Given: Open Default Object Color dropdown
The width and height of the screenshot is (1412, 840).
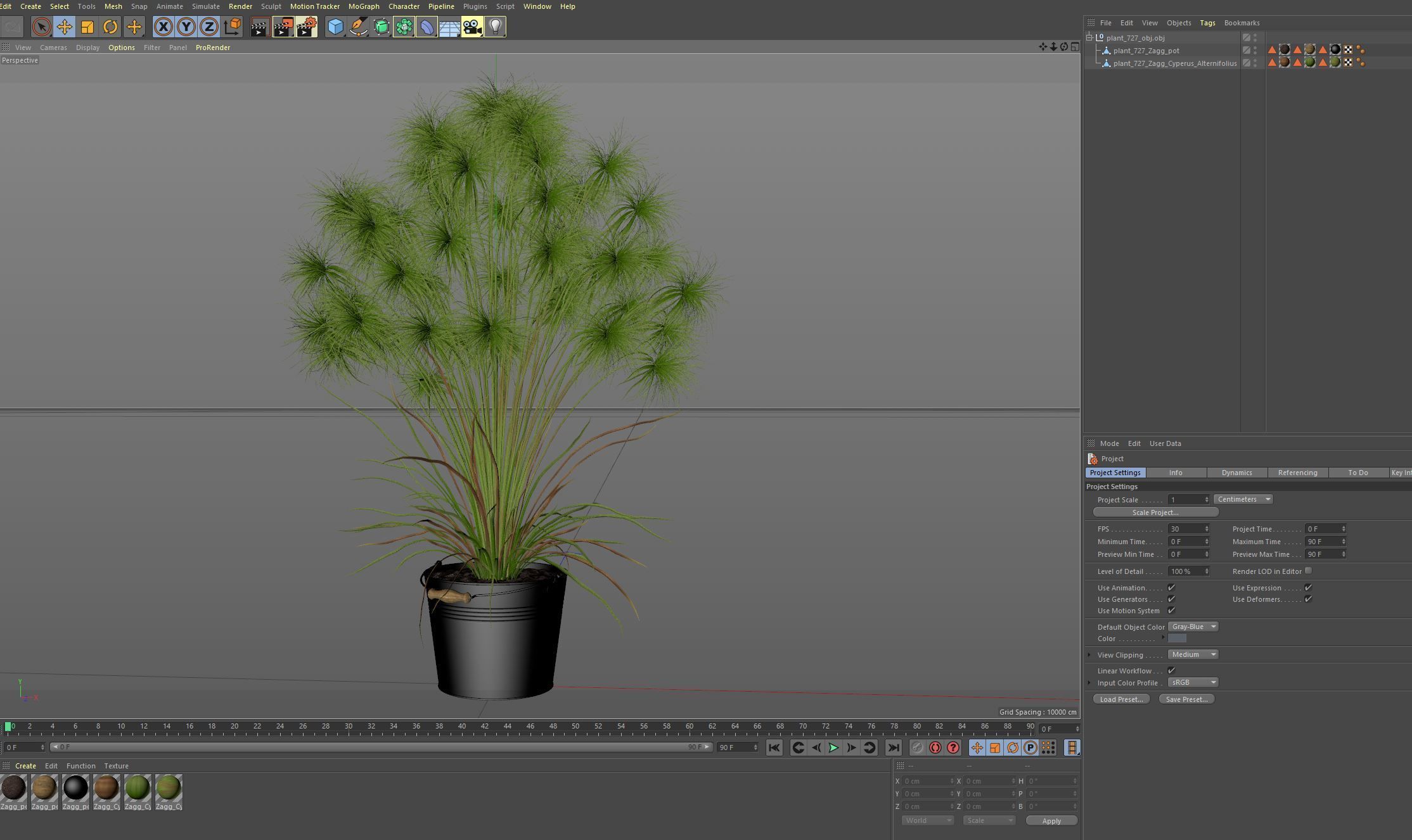Looking at the screenshot, I should (1193, 627).
